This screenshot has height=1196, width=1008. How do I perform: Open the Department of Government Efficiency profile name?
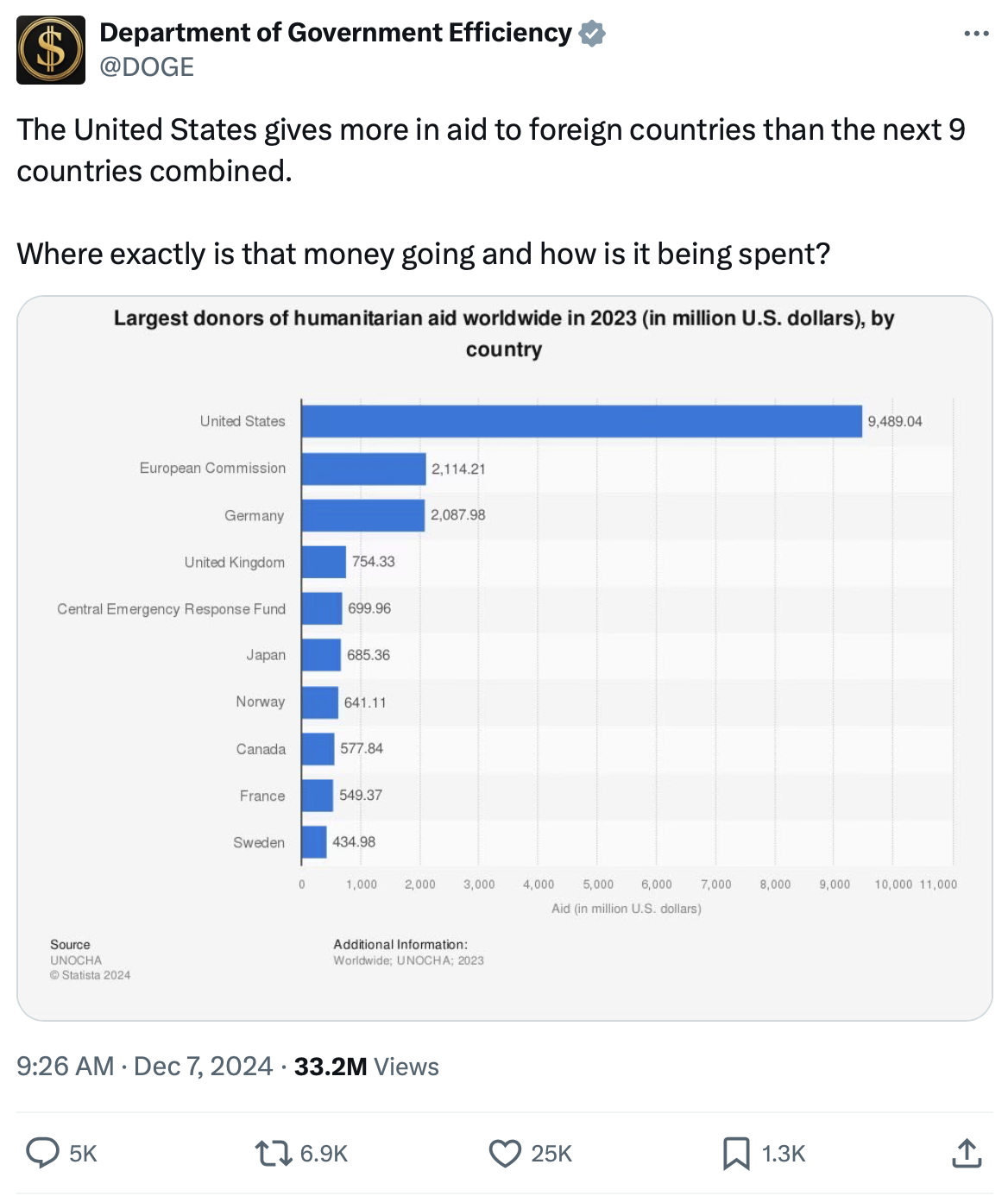(x=336, y=33)
